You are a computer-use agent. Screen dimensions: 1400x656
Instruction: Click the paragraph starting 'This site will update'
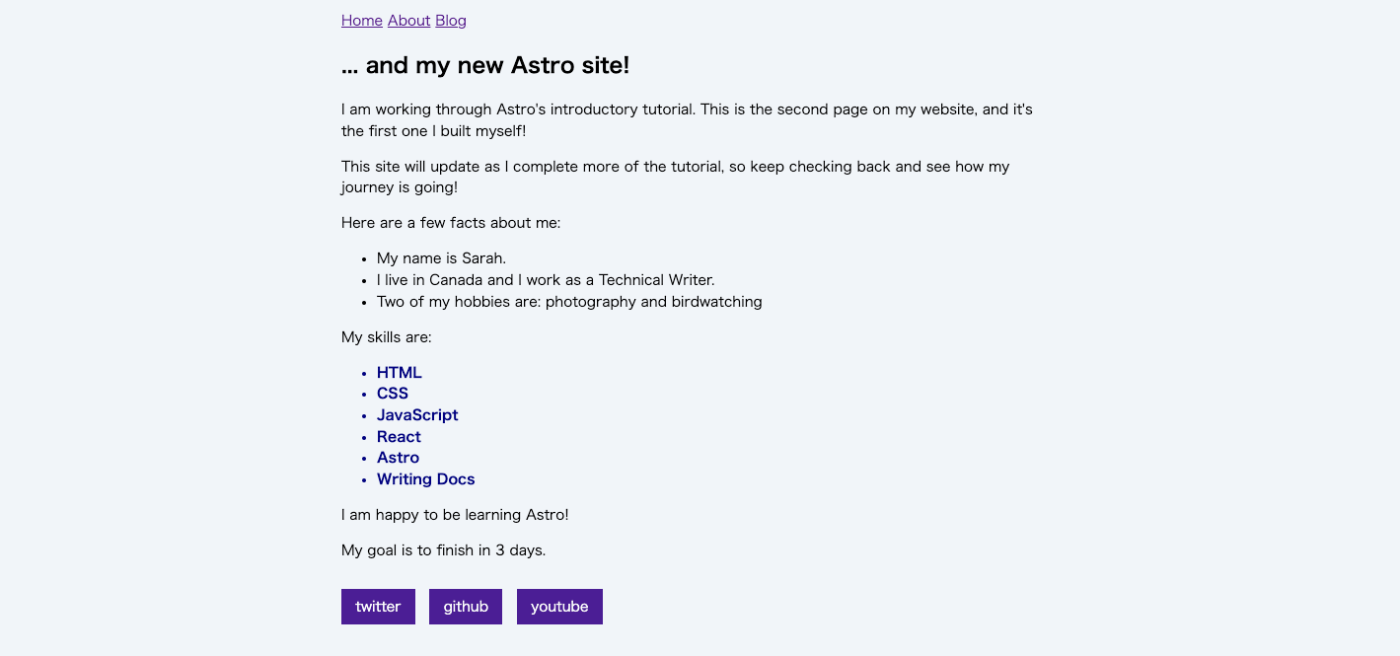click(x=676, y=177)
